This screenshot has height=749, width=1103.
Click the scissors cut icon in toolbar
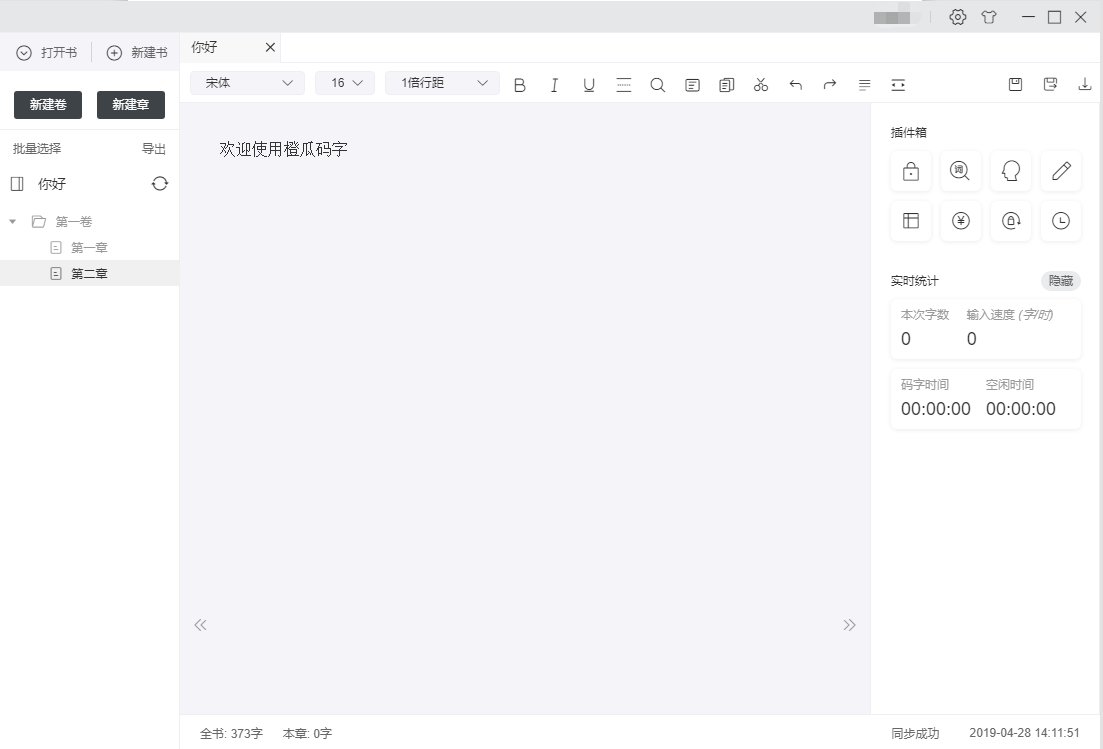point(761,85)
